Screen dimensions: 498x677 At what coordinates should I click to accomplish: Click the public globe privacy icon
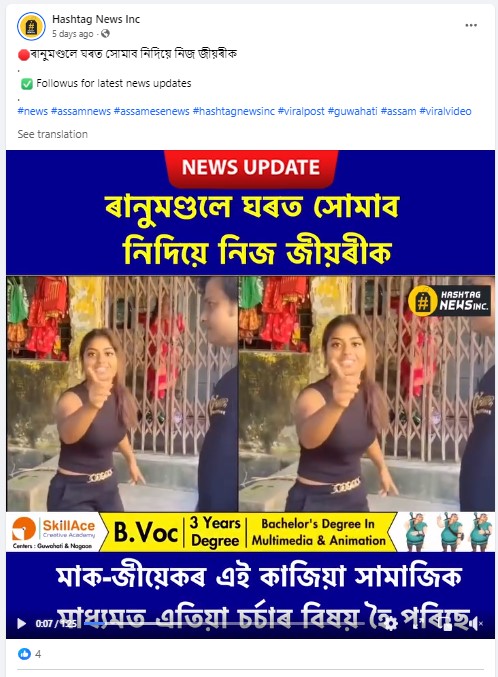pos(105,33)
